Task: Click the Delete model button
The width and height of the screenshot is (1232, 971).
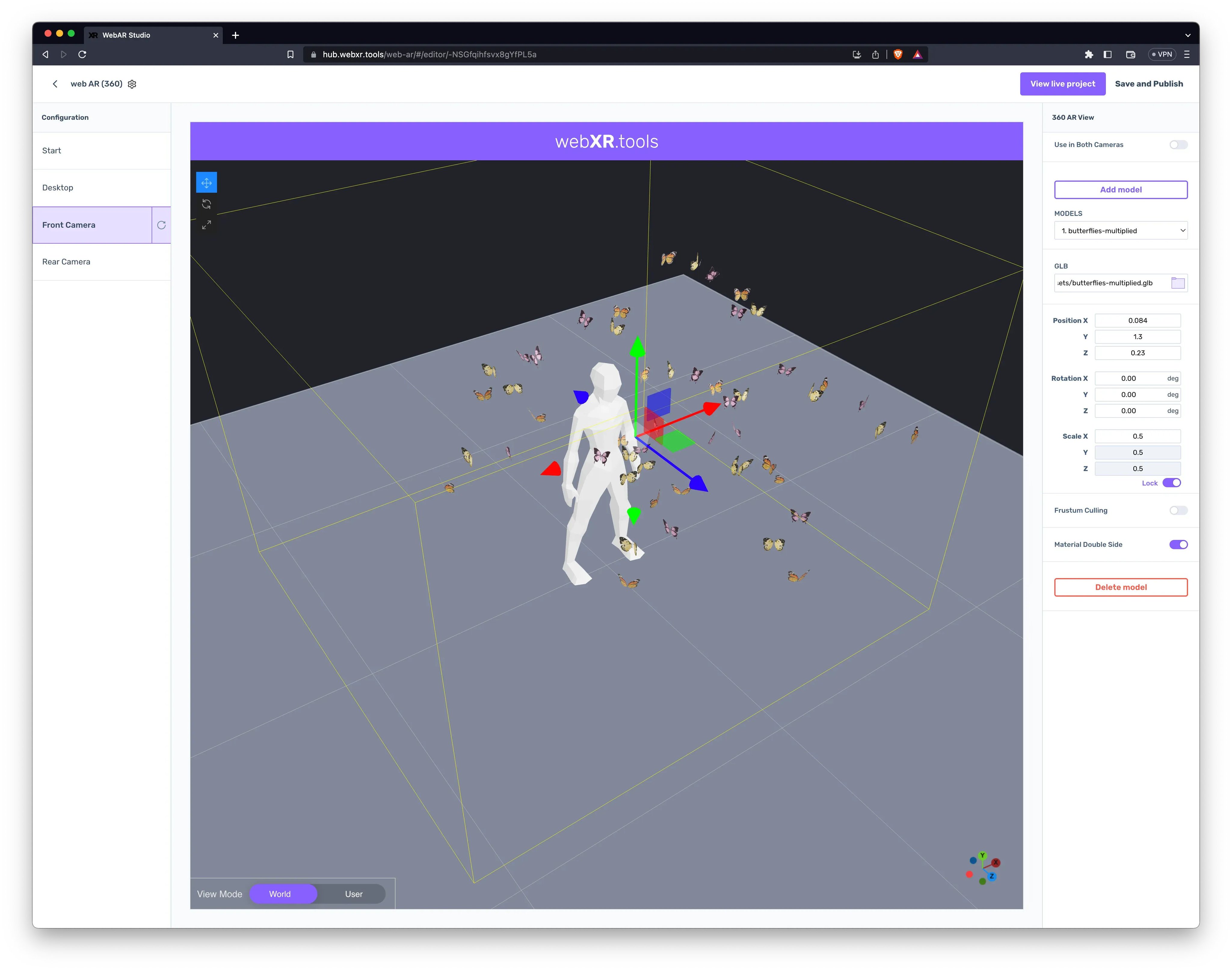Action: [1120, 587]
